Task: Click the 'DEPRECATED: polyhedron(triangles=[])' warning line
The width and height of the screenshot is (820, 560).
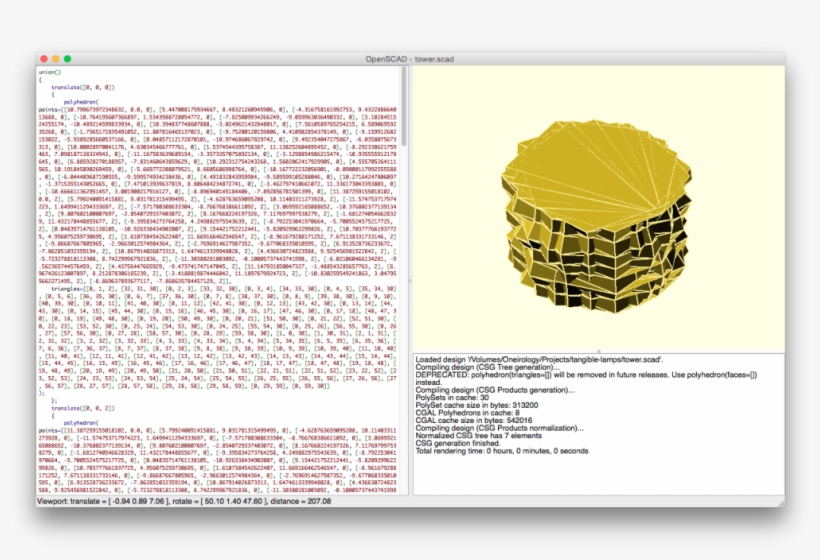Action: [x=586, y=379]
